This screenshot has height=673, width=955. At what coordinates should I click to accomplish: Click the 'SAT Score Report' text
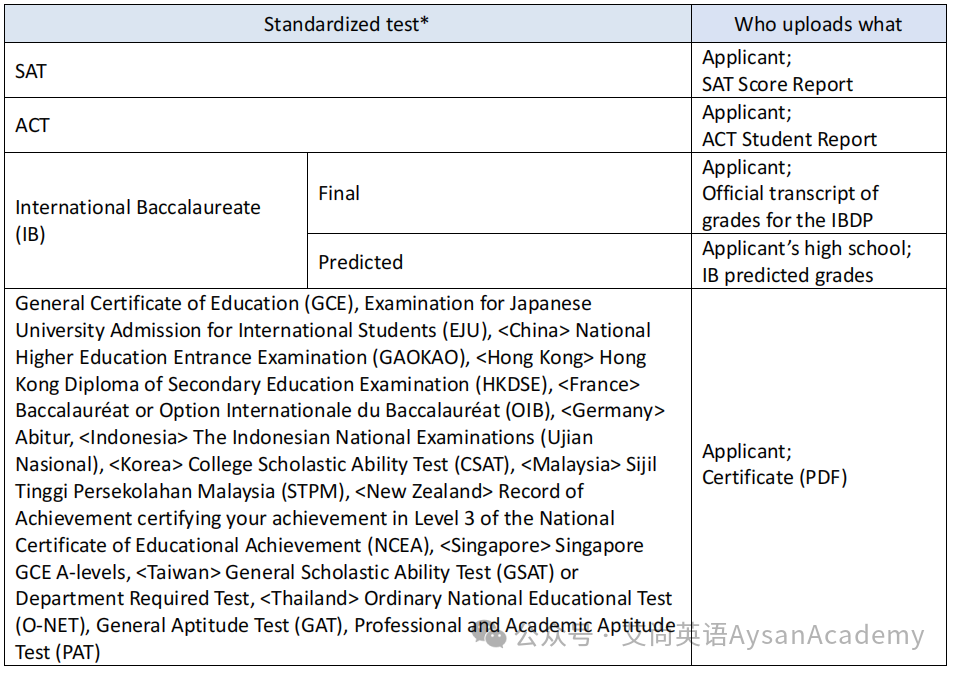coord(777,84)
